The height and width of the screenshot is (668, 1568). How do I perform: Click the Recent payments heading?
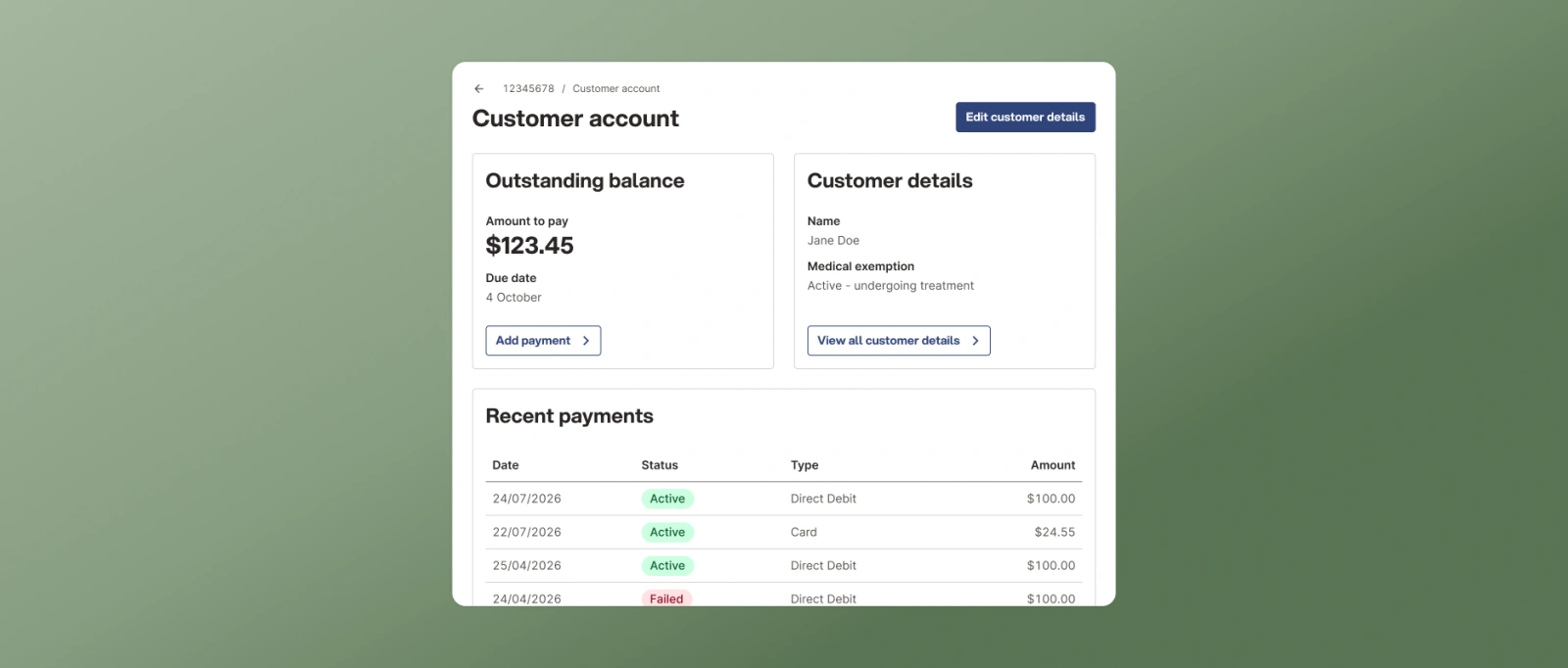pyautogui.click(x=569, y=416)
